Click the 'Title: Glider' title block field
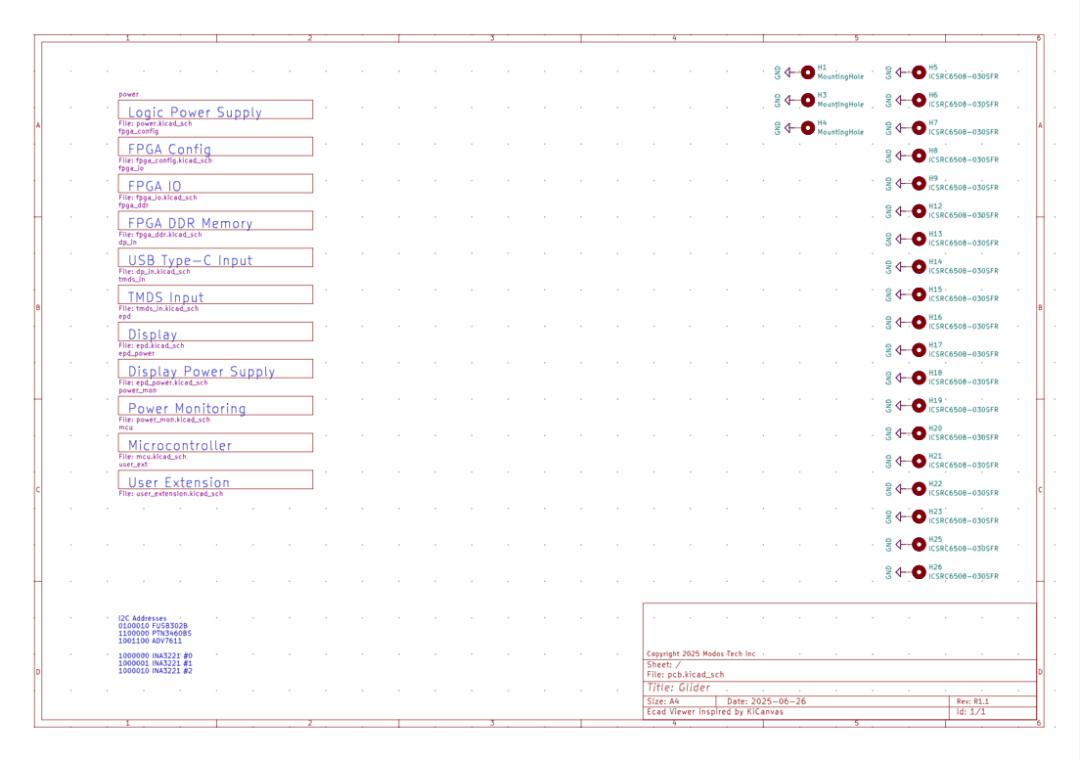Image resolution: width=1080 pixels, height=760 pixels. [678, 688]
